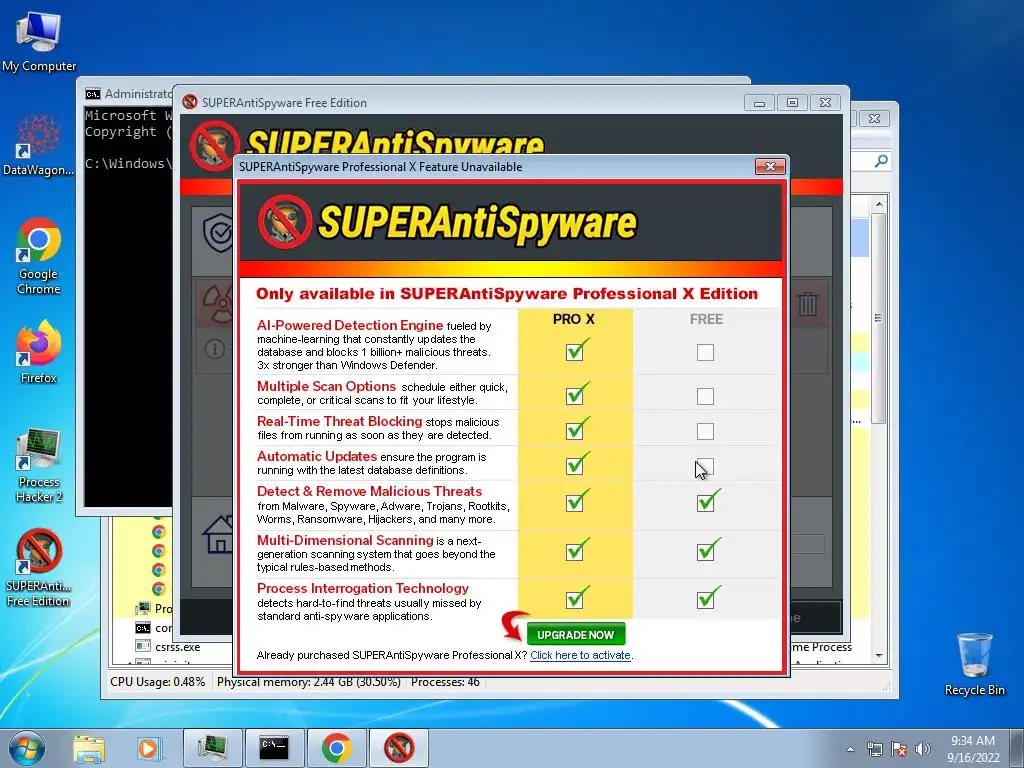Click the SUPERAntiSpyware Free Edition title bar icon
Image resolution: width=1024 pixels, height=768 pixels.
190,102
